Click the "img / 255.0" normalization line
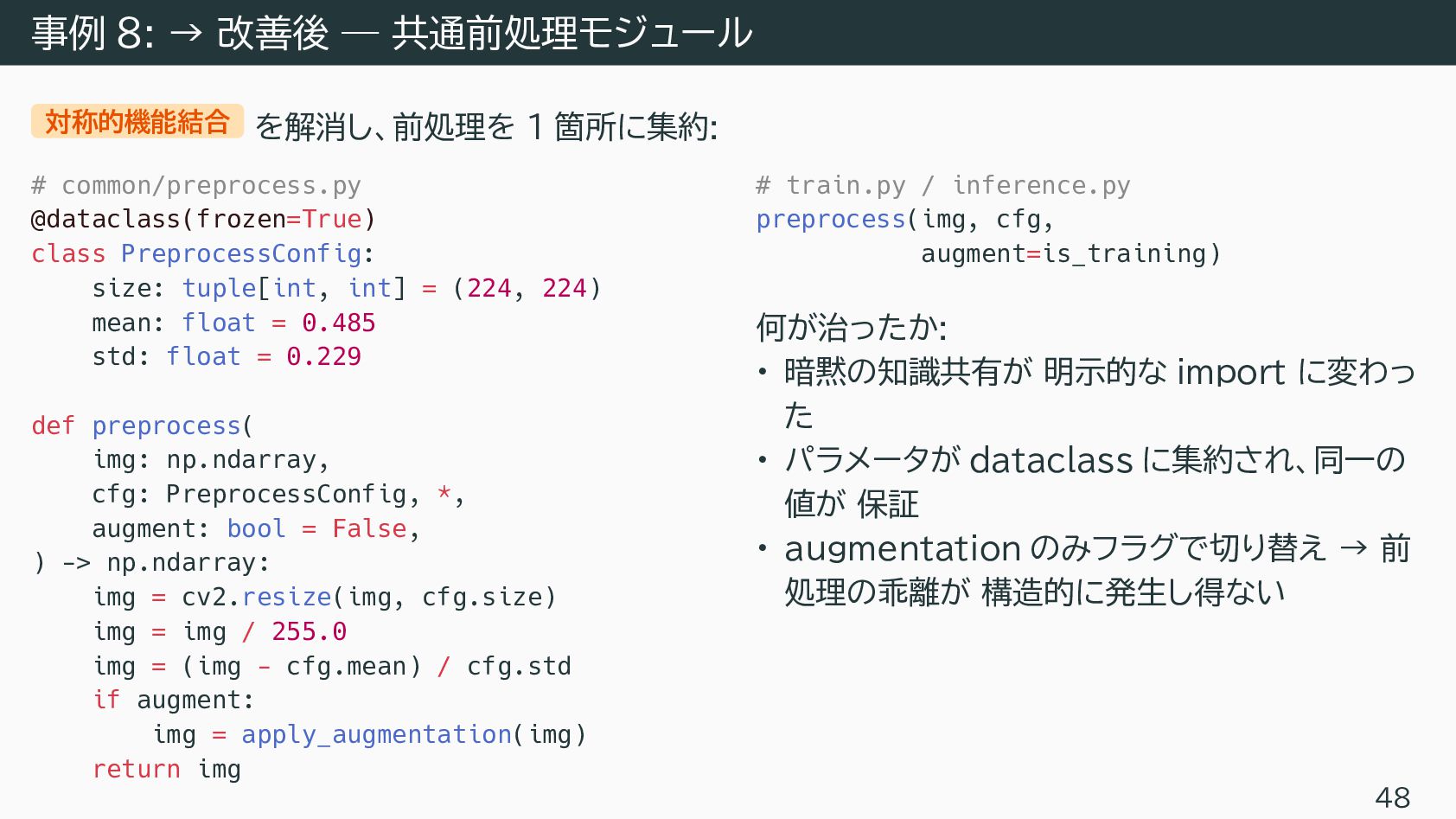This screenshot has width=1456, height=819. click(x=220, y=631)
